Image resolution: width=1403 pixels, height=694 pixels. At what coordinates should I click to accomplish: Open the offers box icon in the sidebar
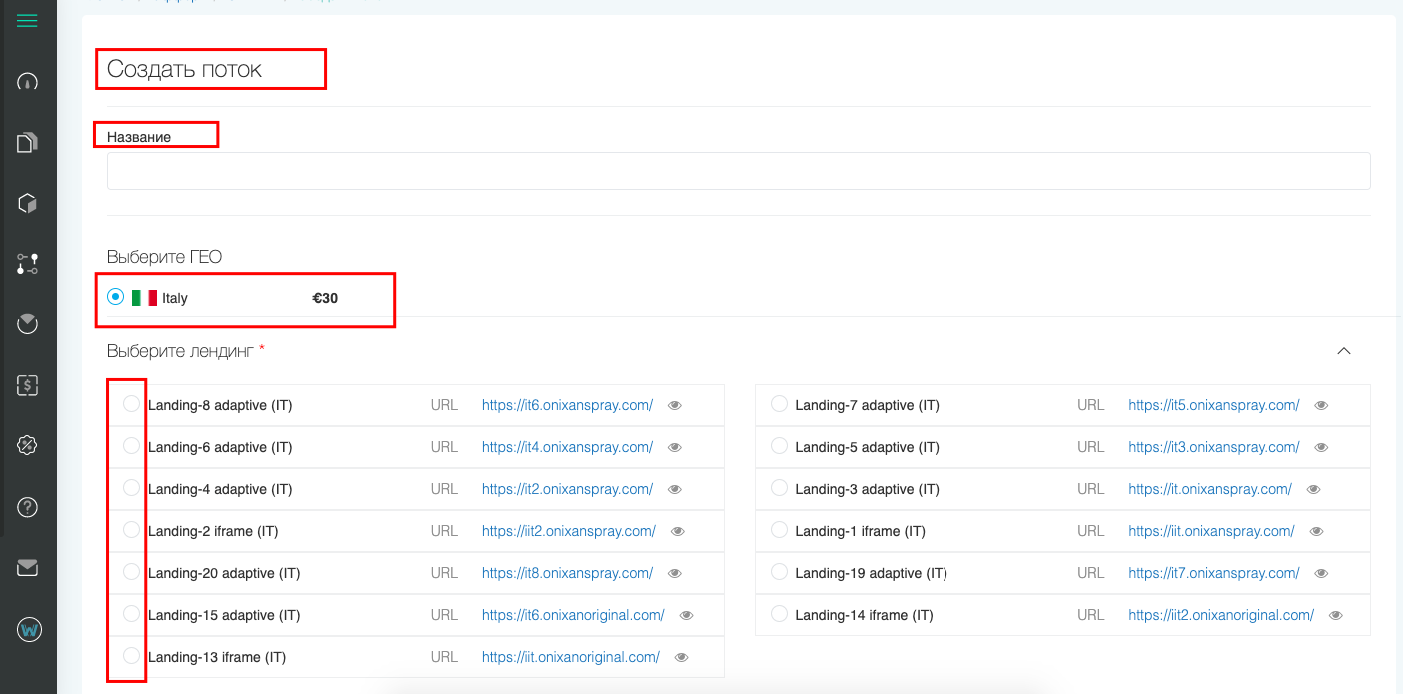pyautogui.click(x=28, y=204)
